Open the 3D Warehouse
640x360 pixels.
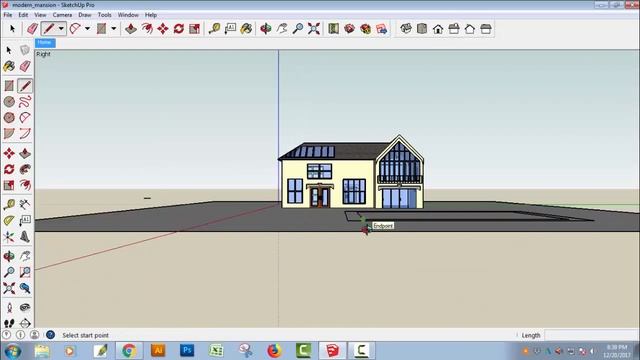[x=349, y=29]
